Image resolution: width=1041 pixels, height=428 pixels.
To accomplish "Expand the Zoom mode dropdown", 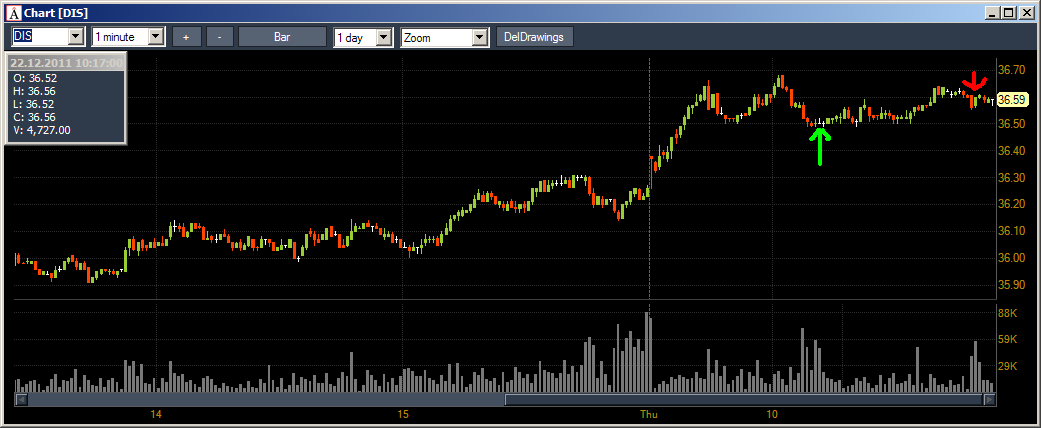I will (x=481, y=37).
